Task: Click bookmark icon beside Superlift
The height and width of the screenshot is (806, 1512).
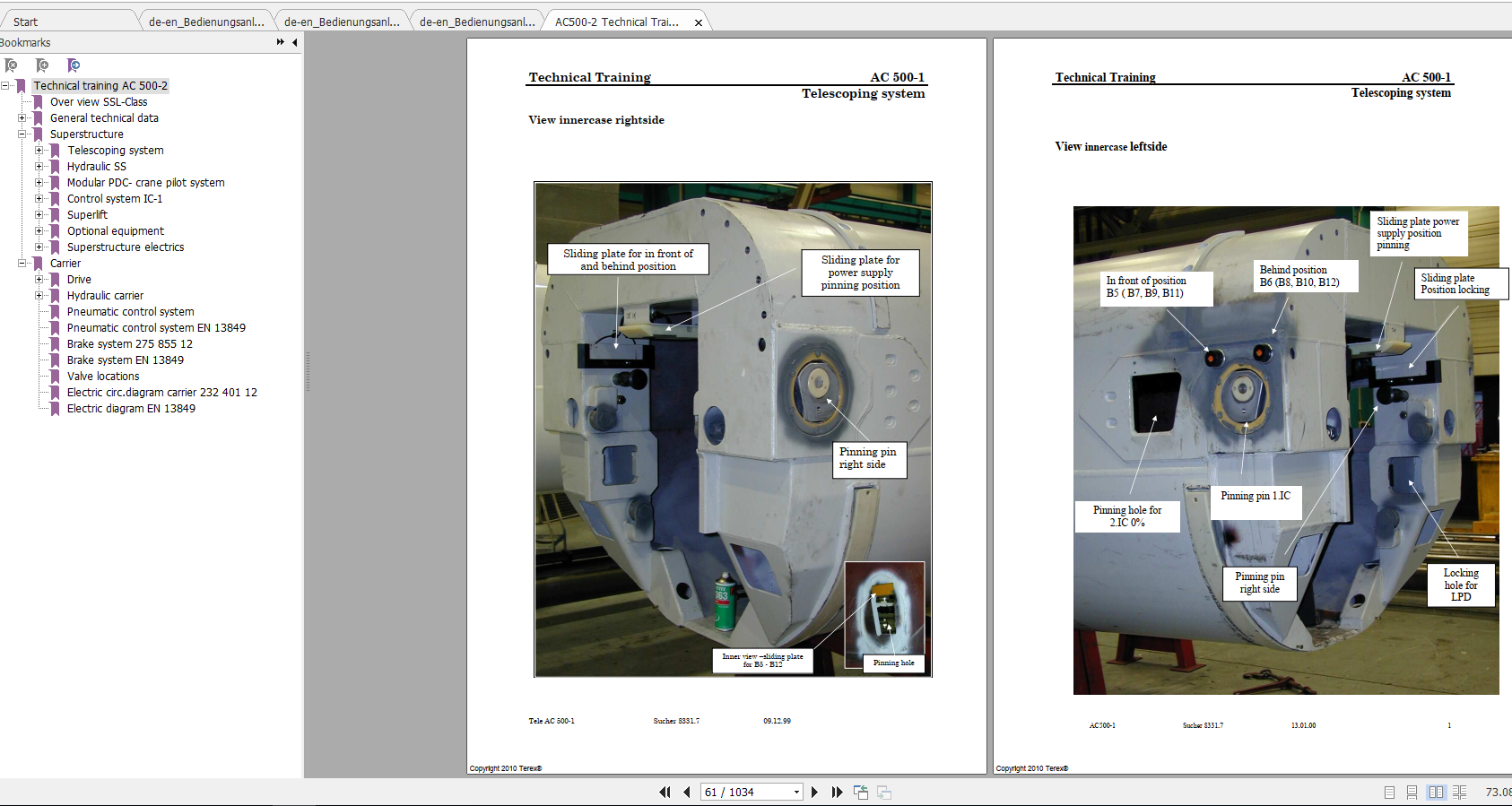Action: (56, 215)
